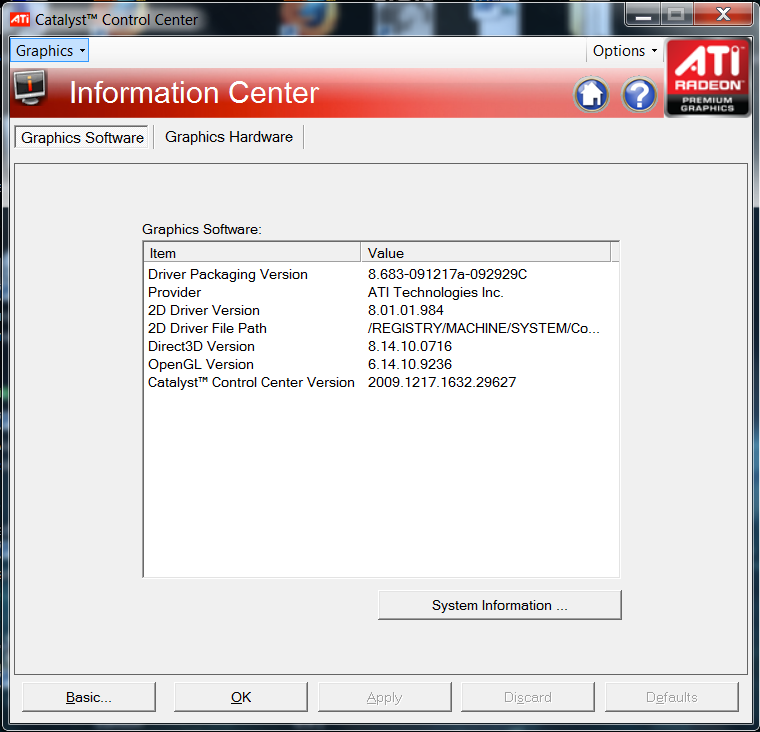The width and height of the screenshot is (760, 732).
Task: Click the Basic... button
Action: (89, 697)
